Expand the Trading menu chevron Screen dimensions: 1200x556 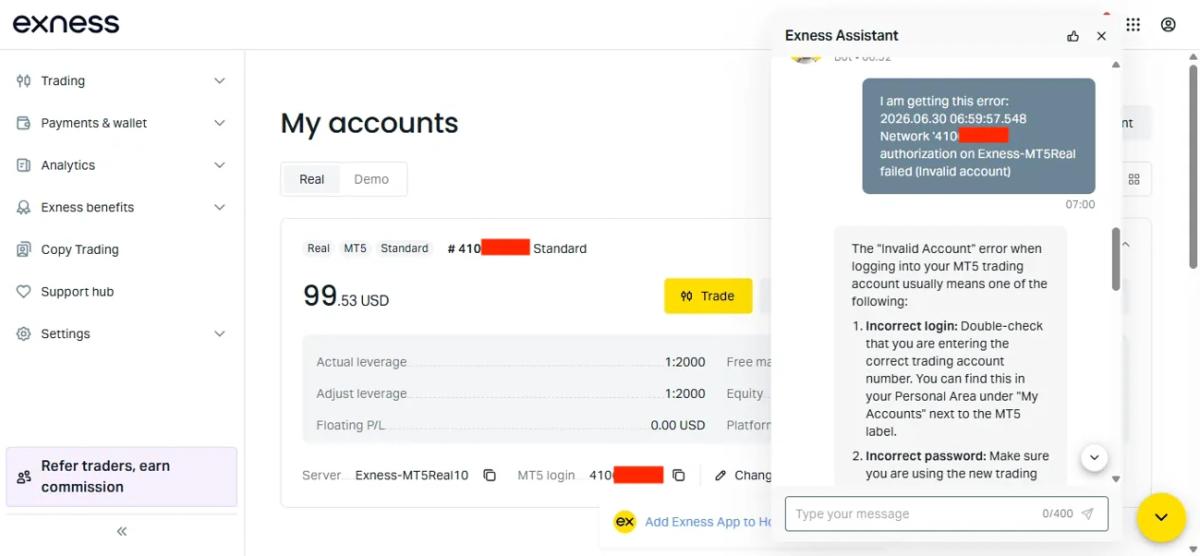[x=220, y=81]
